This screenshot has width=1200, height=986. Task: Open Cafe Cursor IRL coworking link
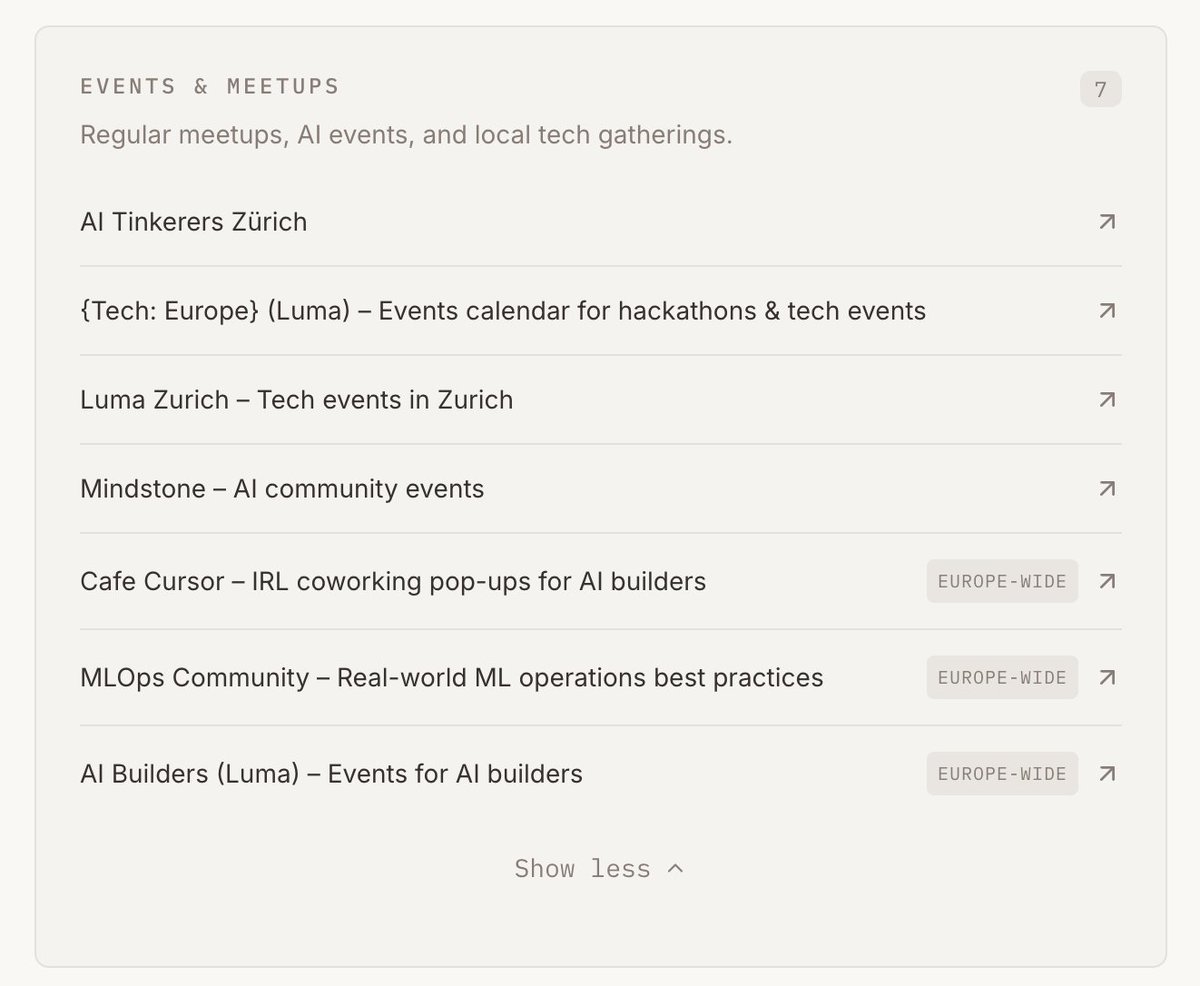tap(393, 581)
